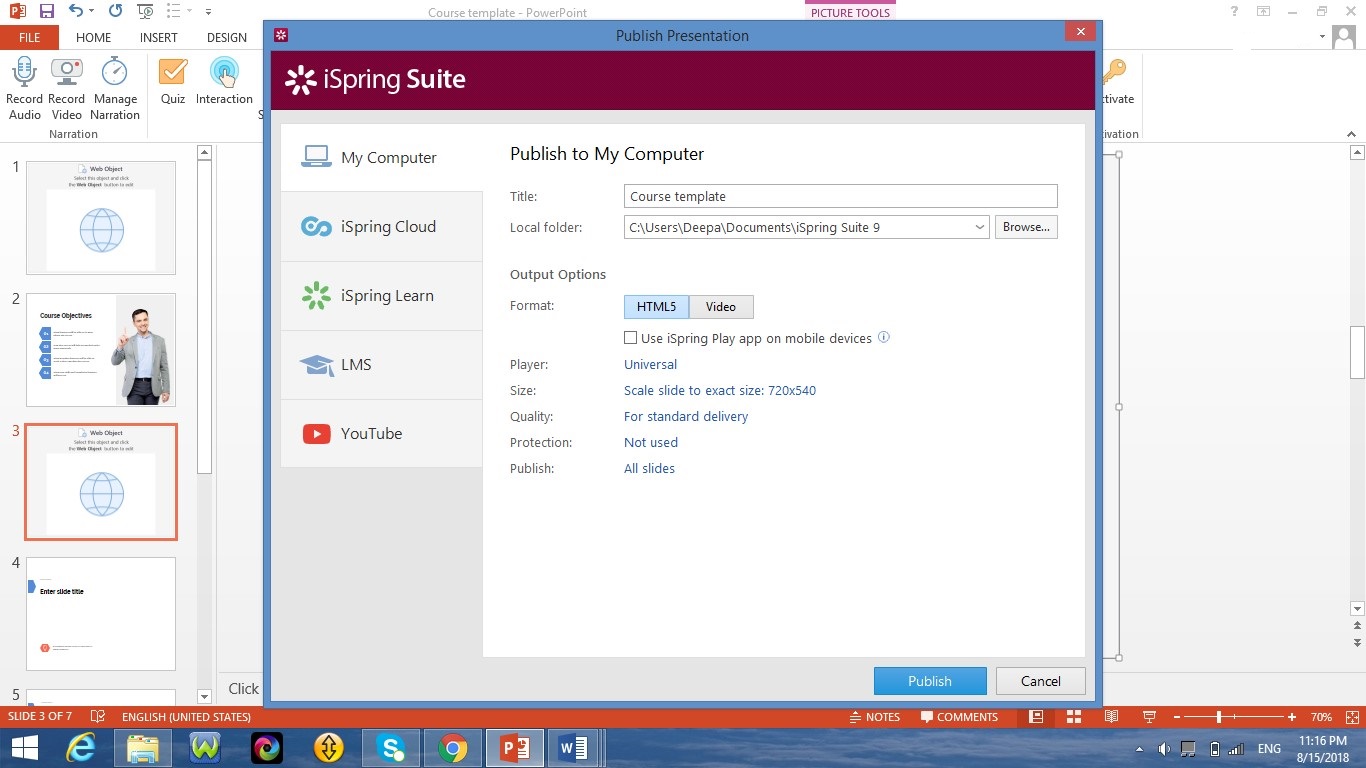Select LMS publish destination
1366x768 pixels.
381,365
